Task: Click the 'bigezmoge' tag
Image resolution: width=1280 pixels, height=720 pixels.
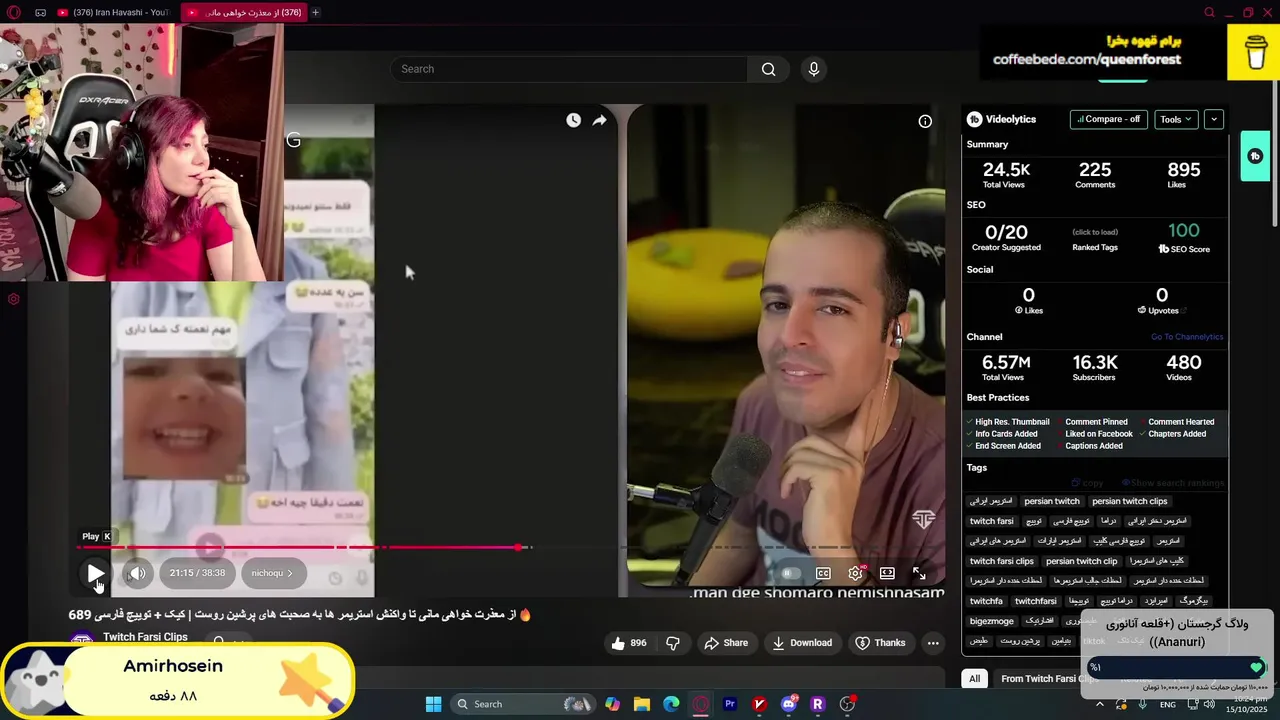Action: (991, 621)
